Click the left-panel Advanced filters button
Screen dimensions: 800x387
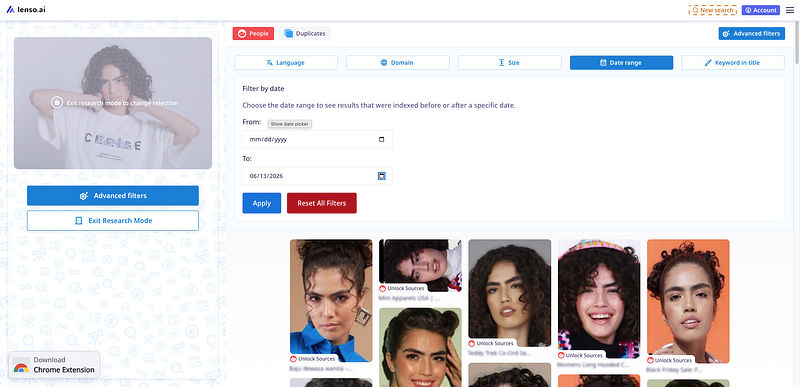(113, 196)
